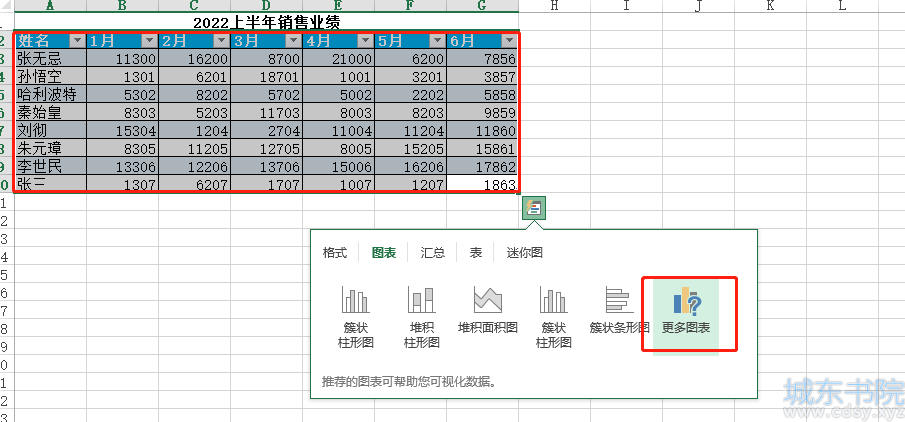This screenshot has width=905, height=422.
Task: Select the name cell 秦始皇
Action: pyautogui.click(x=51, y=112)
